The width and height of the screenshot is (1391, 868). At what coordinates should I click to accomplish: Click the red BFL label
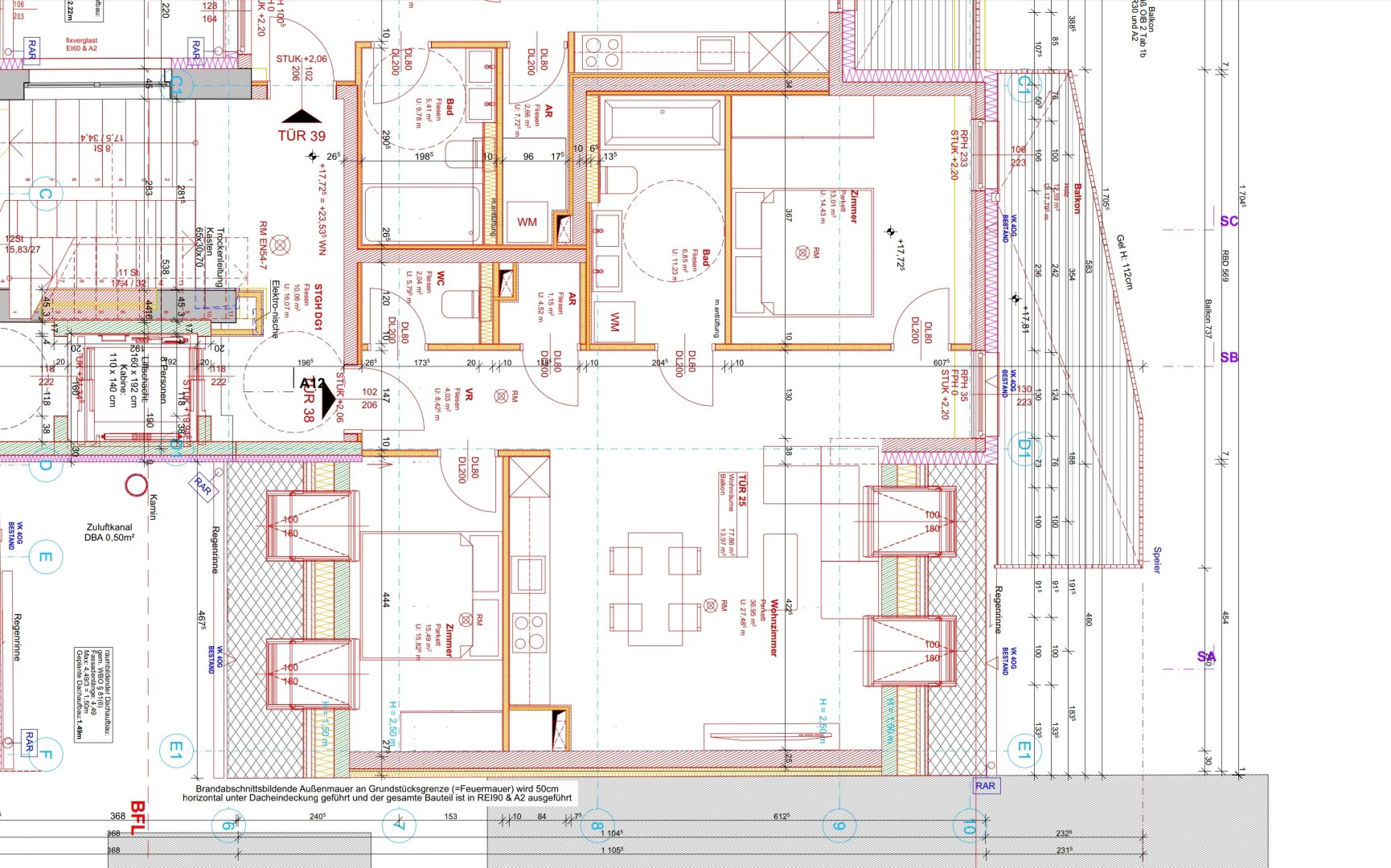pos(137,817)
